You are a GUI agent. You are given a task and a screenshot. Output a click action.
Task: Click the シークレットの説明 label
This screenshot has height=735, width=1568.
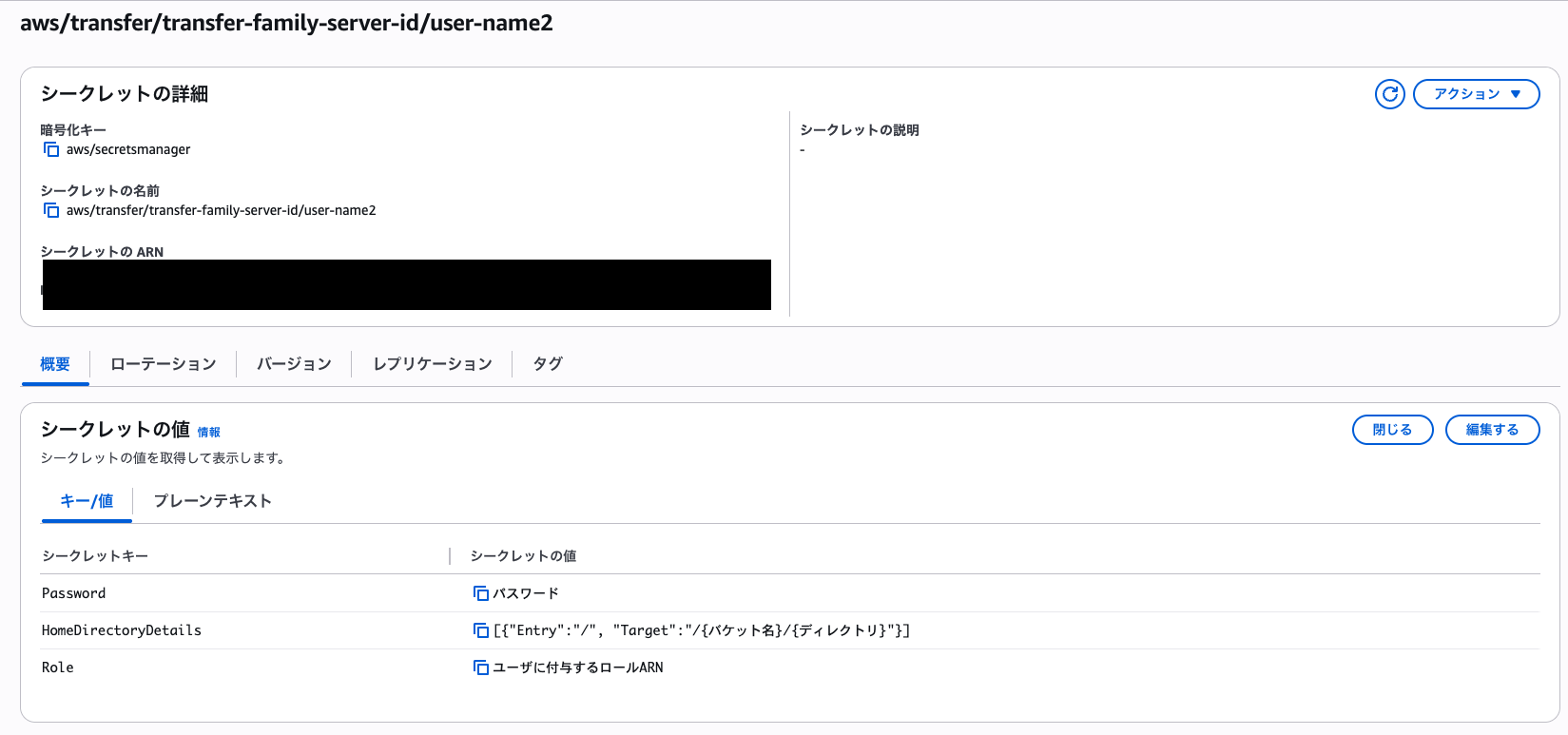tap(860, 130)
